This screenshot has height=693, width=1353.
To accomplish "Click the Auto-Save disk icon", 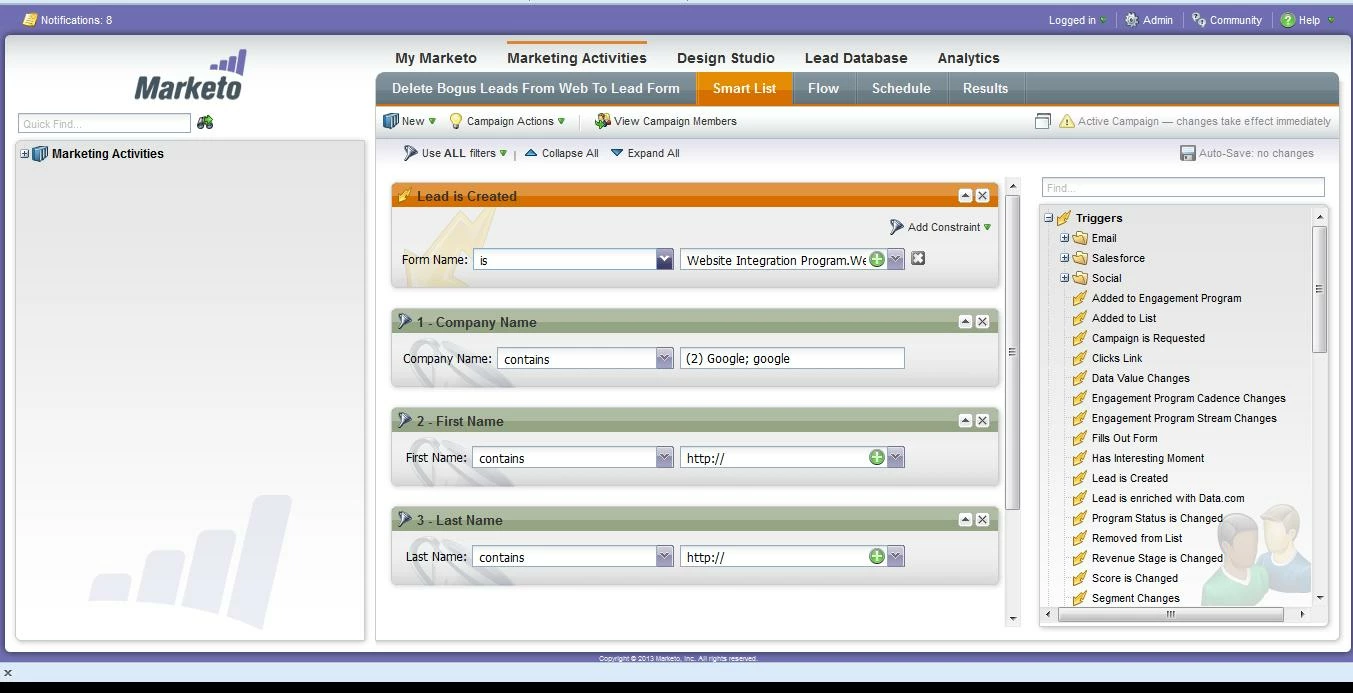I will tap(1188, 153).
